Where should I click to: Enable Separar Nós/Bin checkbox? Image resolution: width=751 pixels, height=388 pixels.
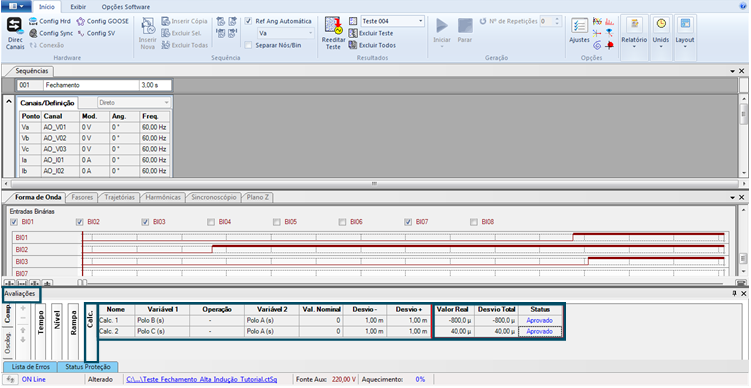pyautogui.click(x=248, y=46)
